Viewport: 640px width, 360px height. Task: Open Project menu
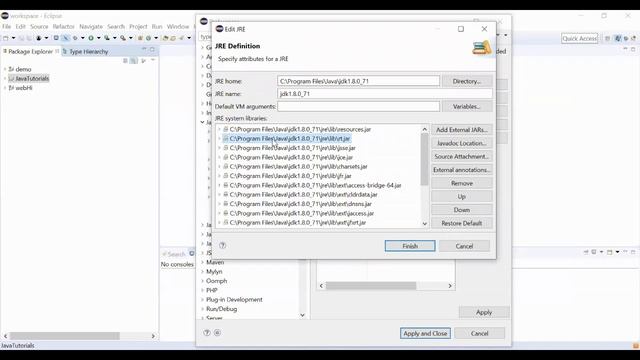click(x=138, y=27)
